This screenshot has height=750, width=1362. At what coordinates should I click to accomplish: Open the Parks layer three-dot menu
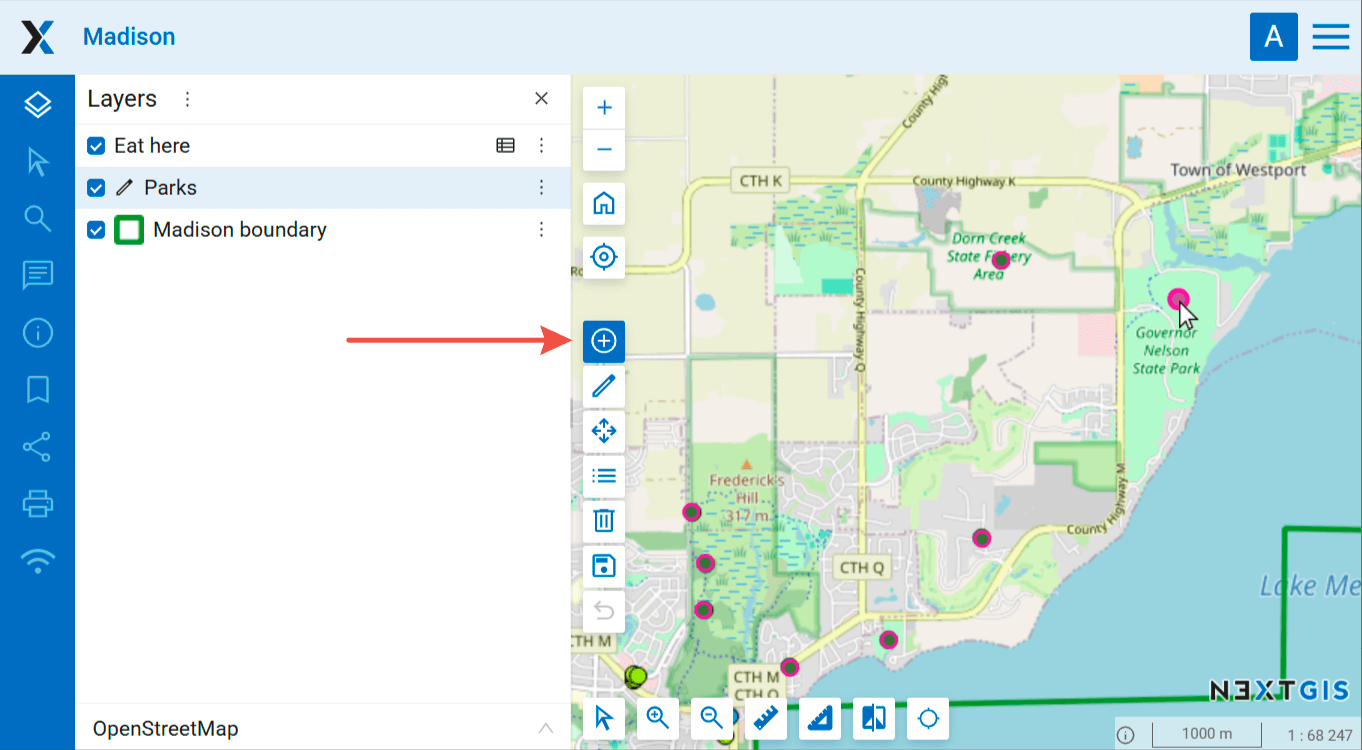coord(541,188)
